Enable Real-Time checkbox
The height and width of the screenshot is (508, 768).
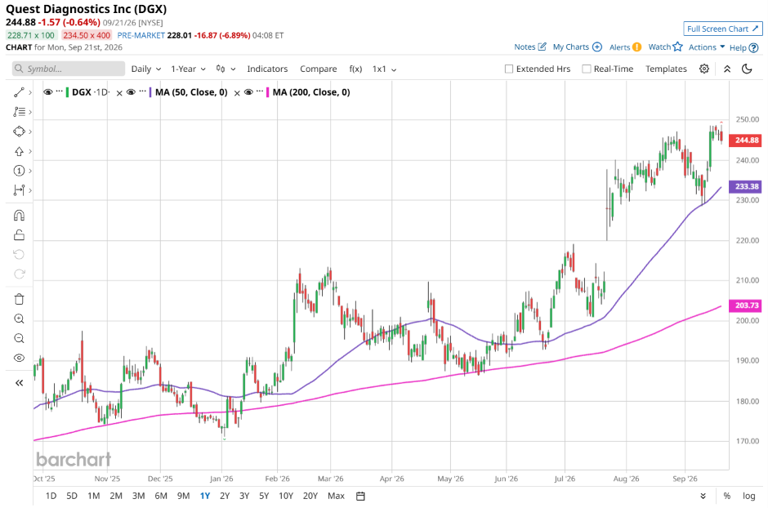(x=586, y=69)
